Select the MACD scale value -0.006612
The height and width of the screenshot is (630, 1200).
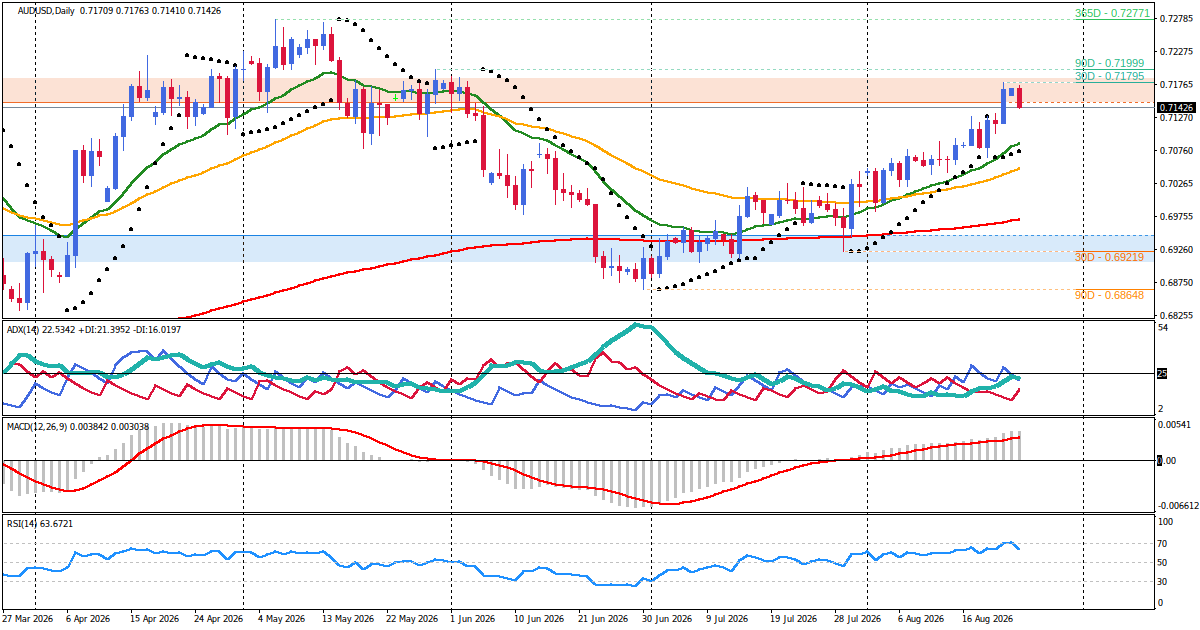(x=1177, y=506)
